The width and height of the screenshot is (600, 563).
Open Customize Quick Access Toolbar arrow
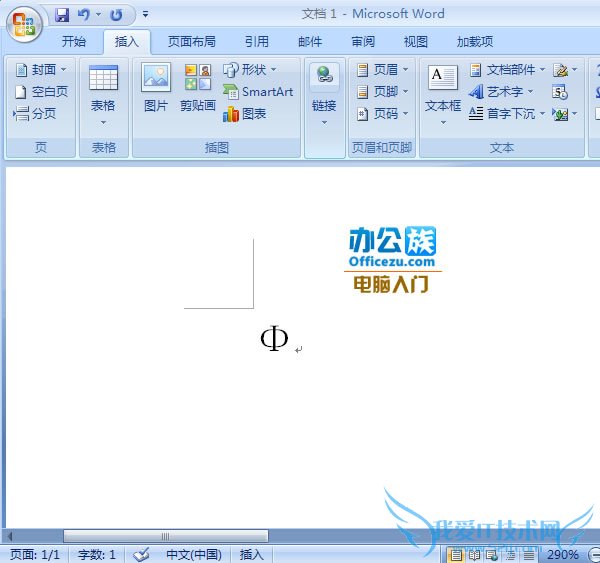[x=145, y=15]
